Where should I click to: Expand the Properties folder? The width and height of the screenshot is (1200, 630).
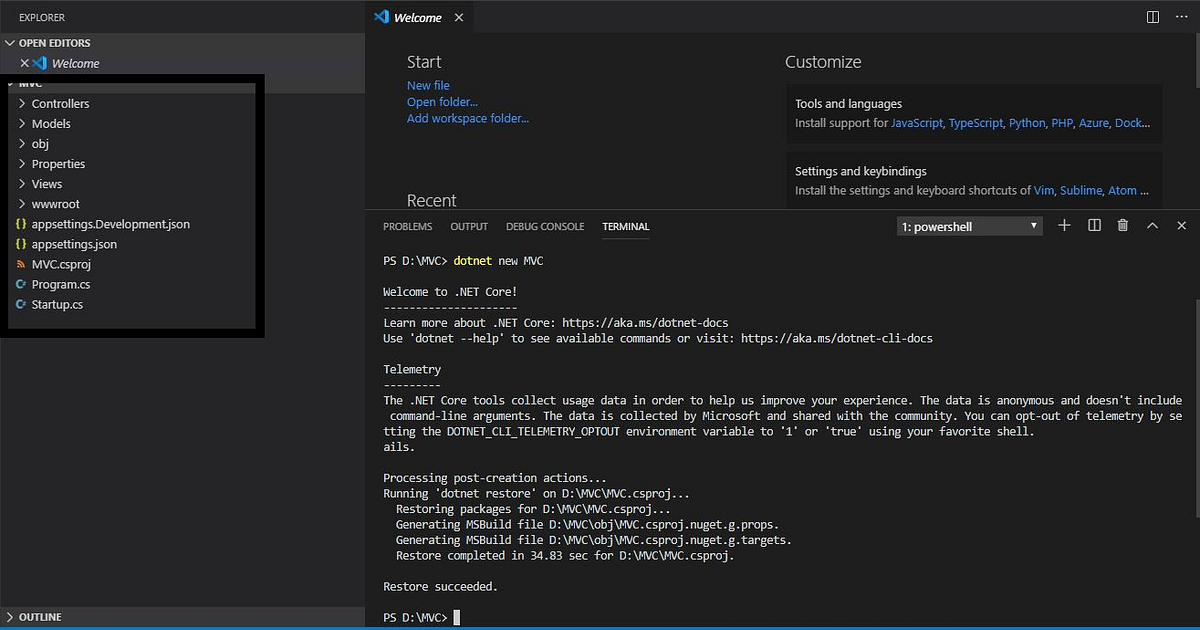coord(58,164)
